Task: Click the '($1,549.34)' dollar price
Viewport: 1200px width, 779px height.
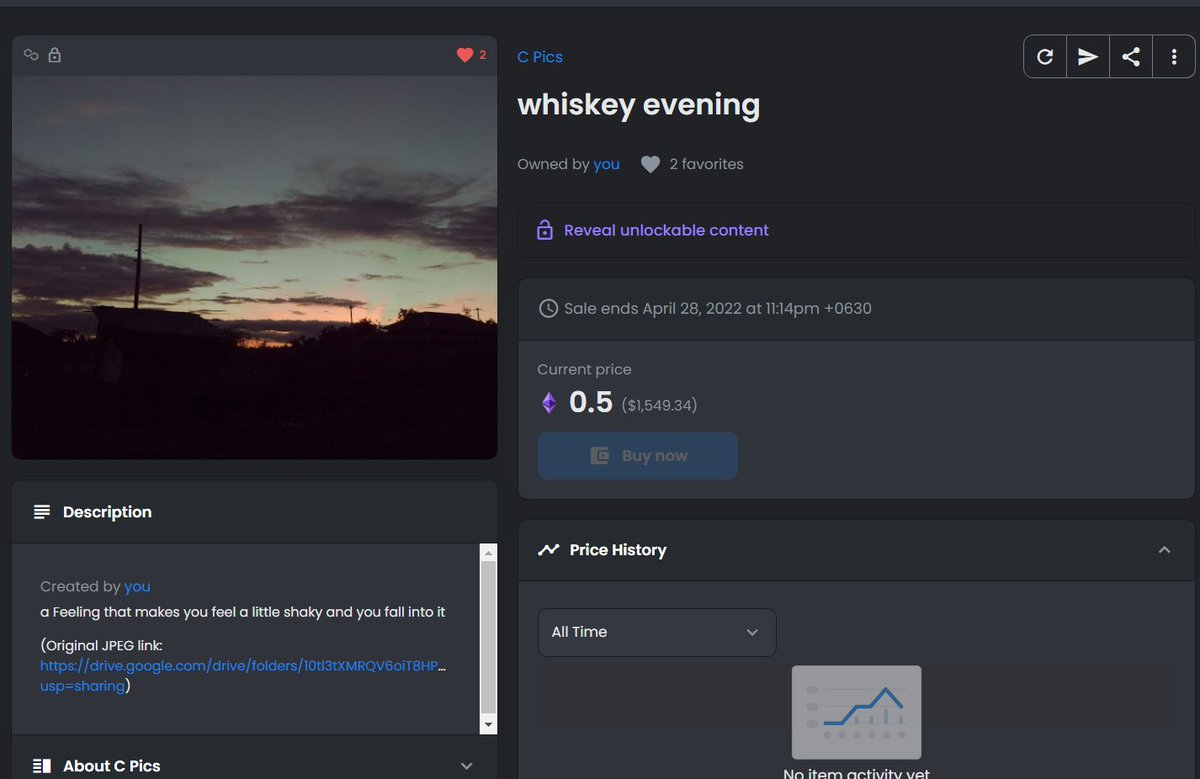Action: (659, 405)
